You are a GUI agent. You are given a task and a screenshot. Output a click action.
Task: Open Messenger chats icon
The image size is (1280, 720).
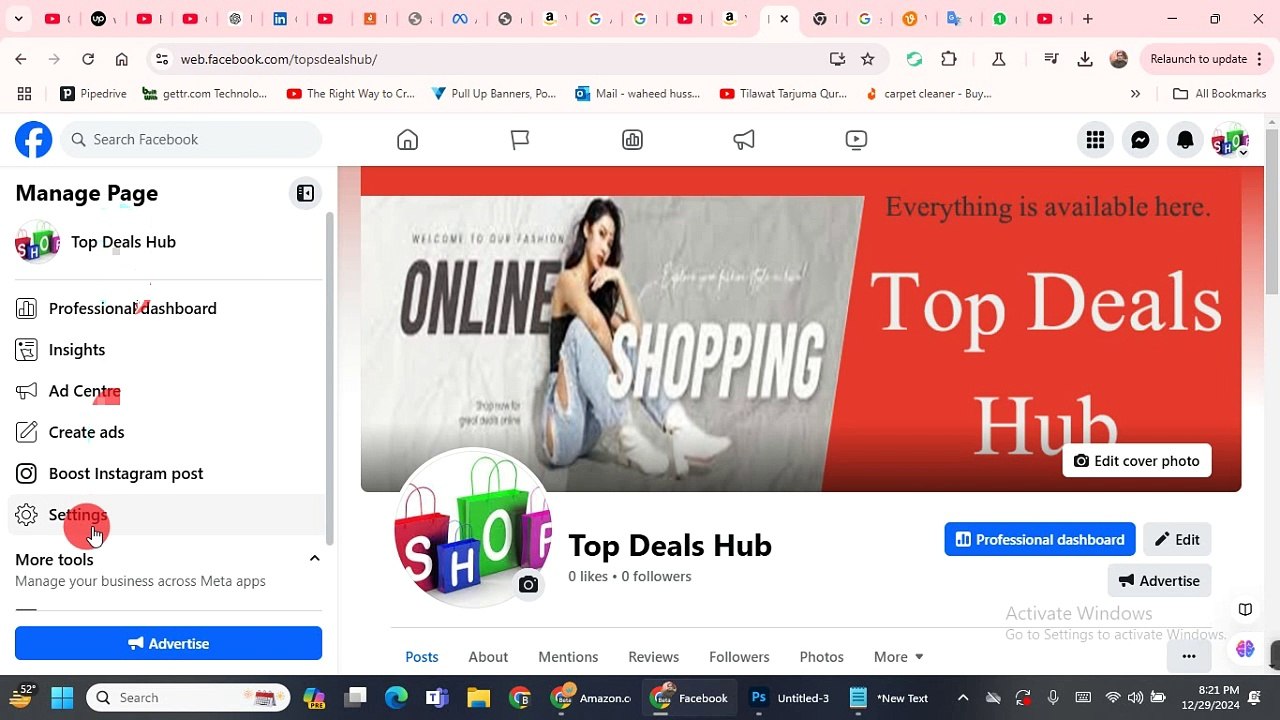(1140, 140)
